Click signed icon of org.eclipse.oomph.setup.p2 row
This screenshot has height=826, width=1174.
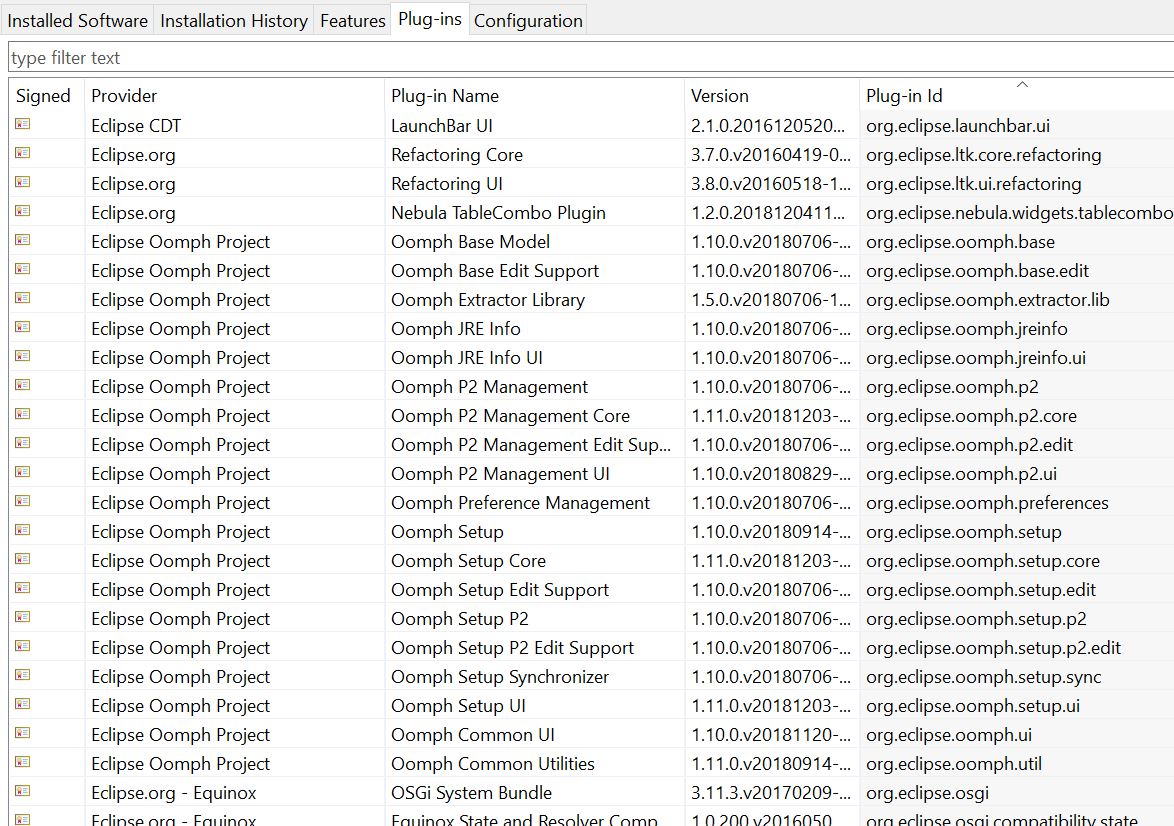[22, 617]
